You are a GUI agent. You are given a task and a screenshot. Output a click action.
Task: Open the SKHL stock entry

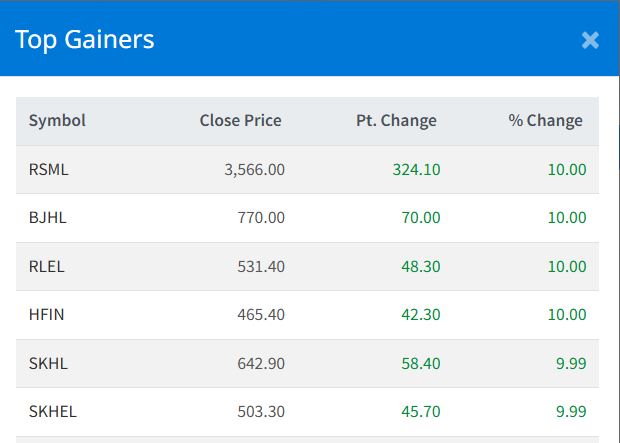pyautogui.click(x=48, y=363)
